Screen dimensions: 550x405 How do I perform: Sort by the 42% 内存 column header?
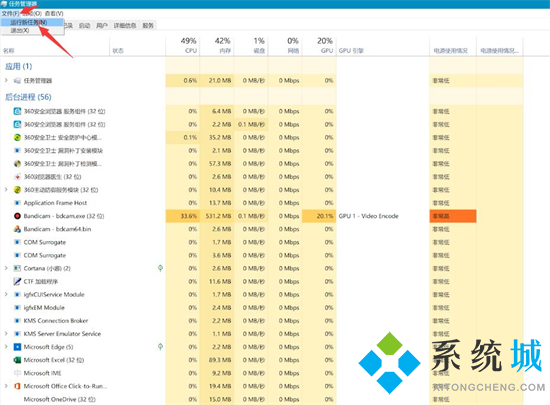pos(217,46)
